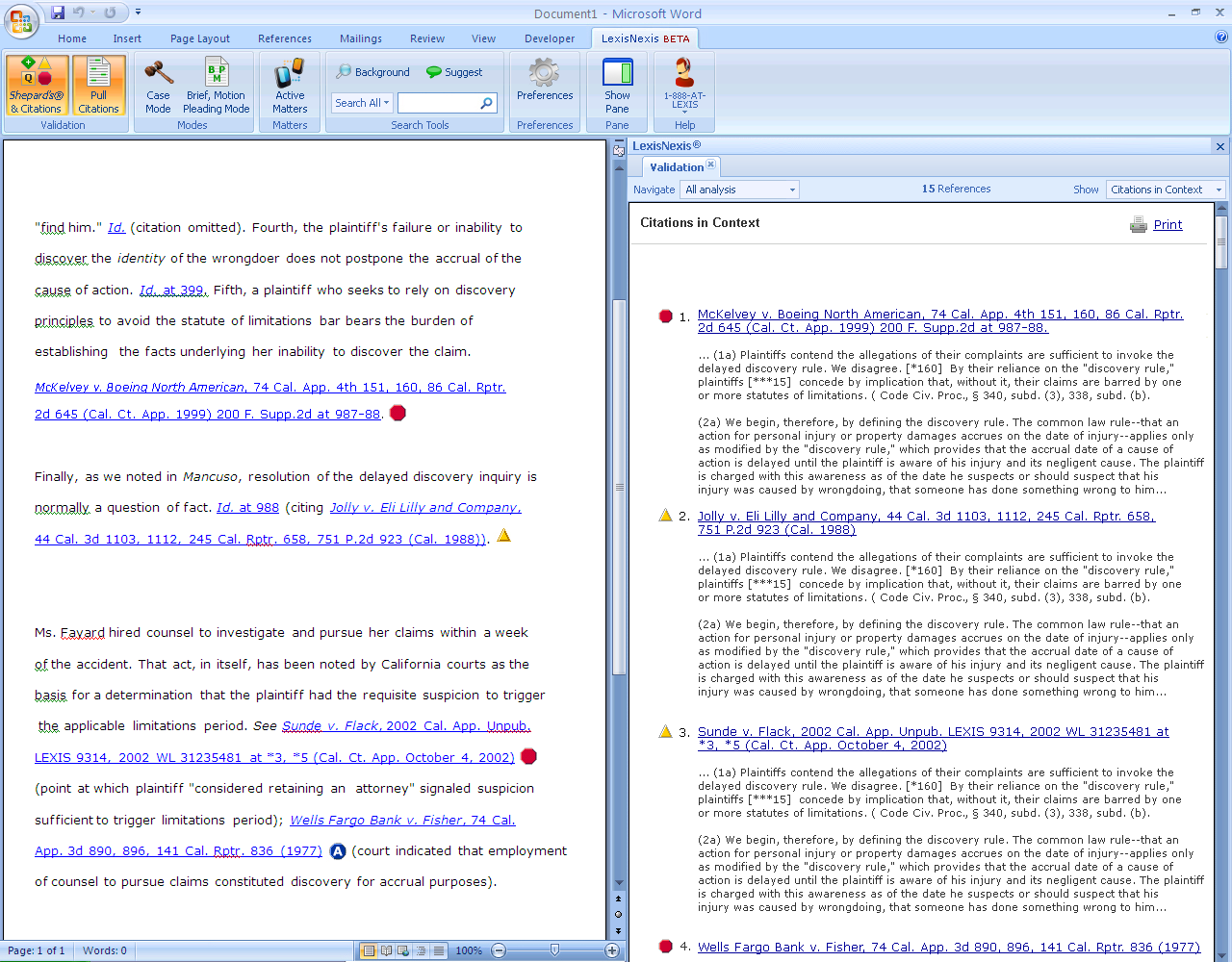Click the Suggest search tool
The height and width of the screenshot is (962, 1232).
pyautogui.click(x=454, y=72)
